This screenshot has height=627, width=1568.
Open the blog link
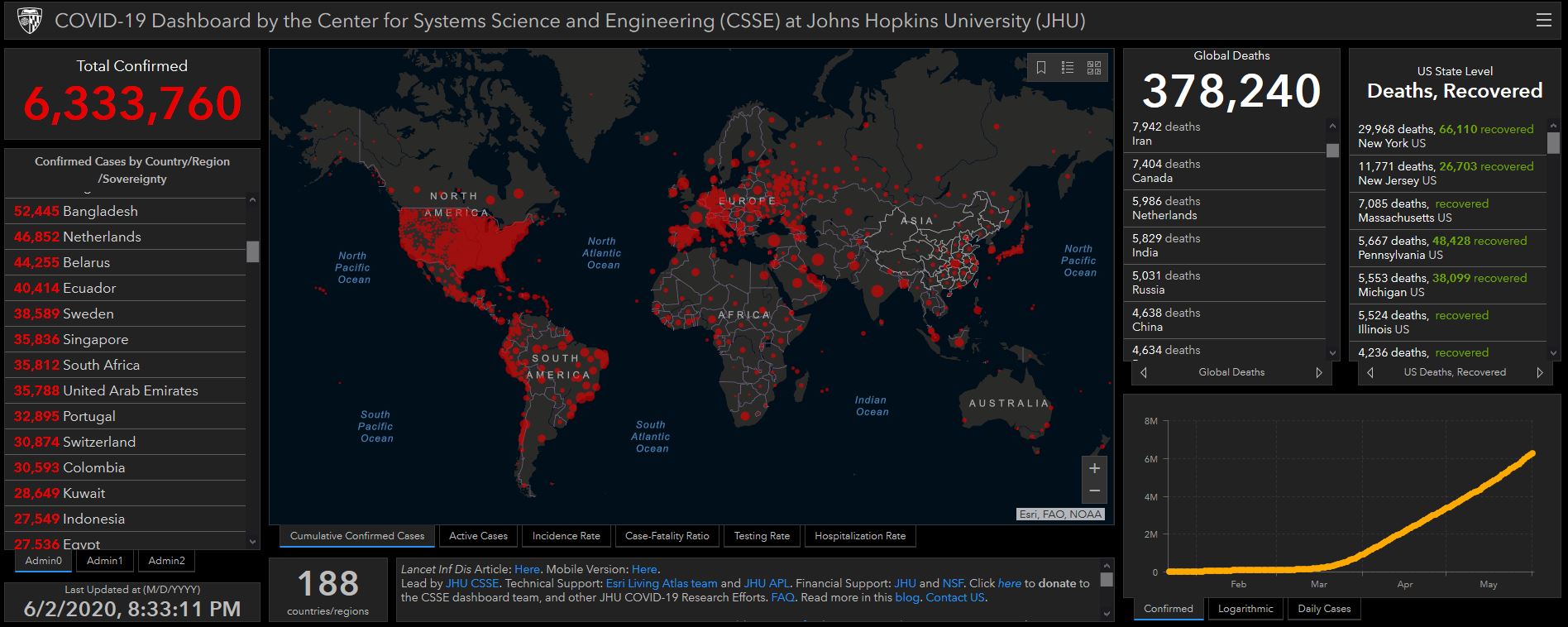point(907,597)
